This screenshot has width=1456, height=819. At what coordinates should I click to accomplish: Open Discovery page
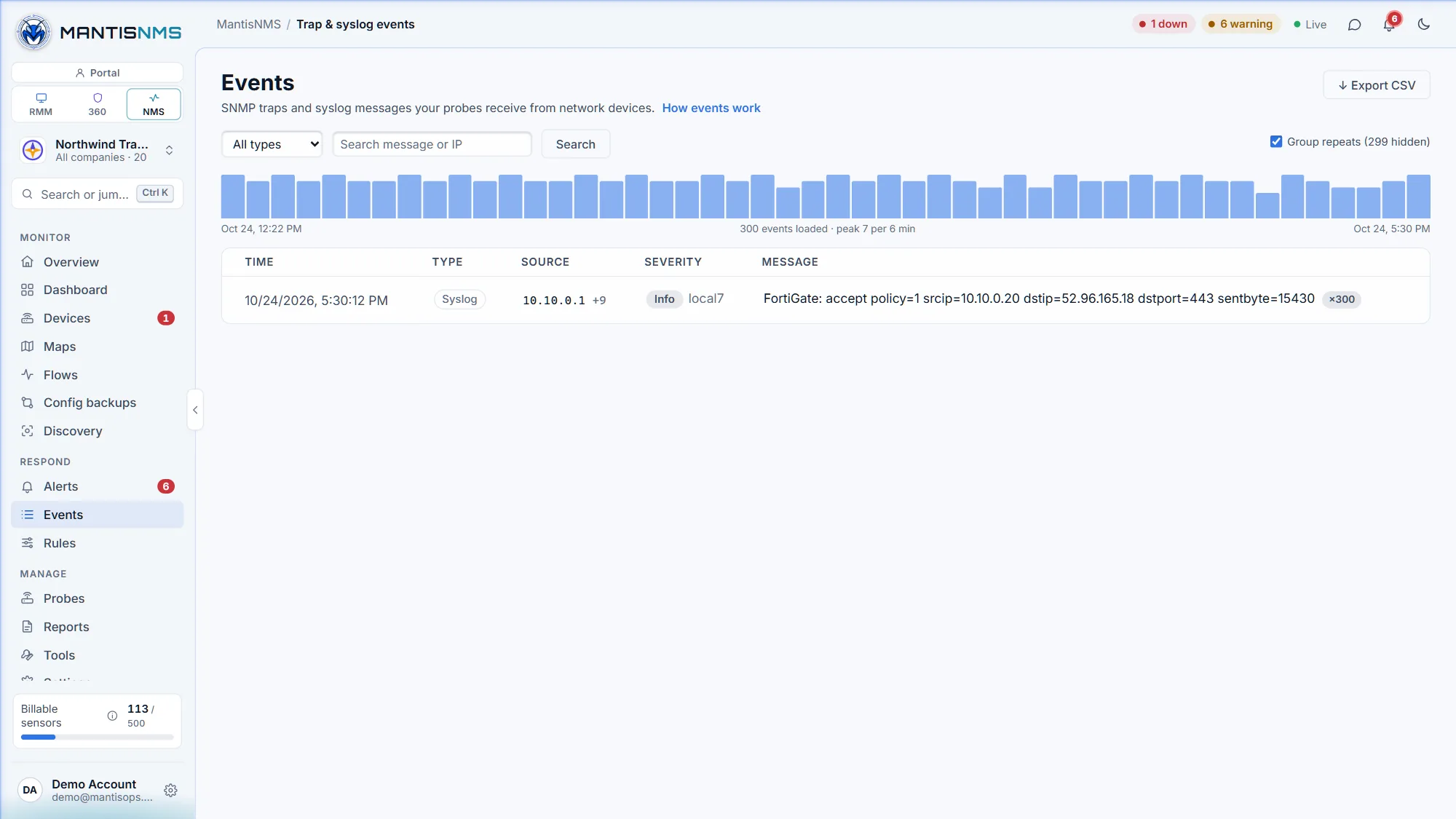click(97, 431)
